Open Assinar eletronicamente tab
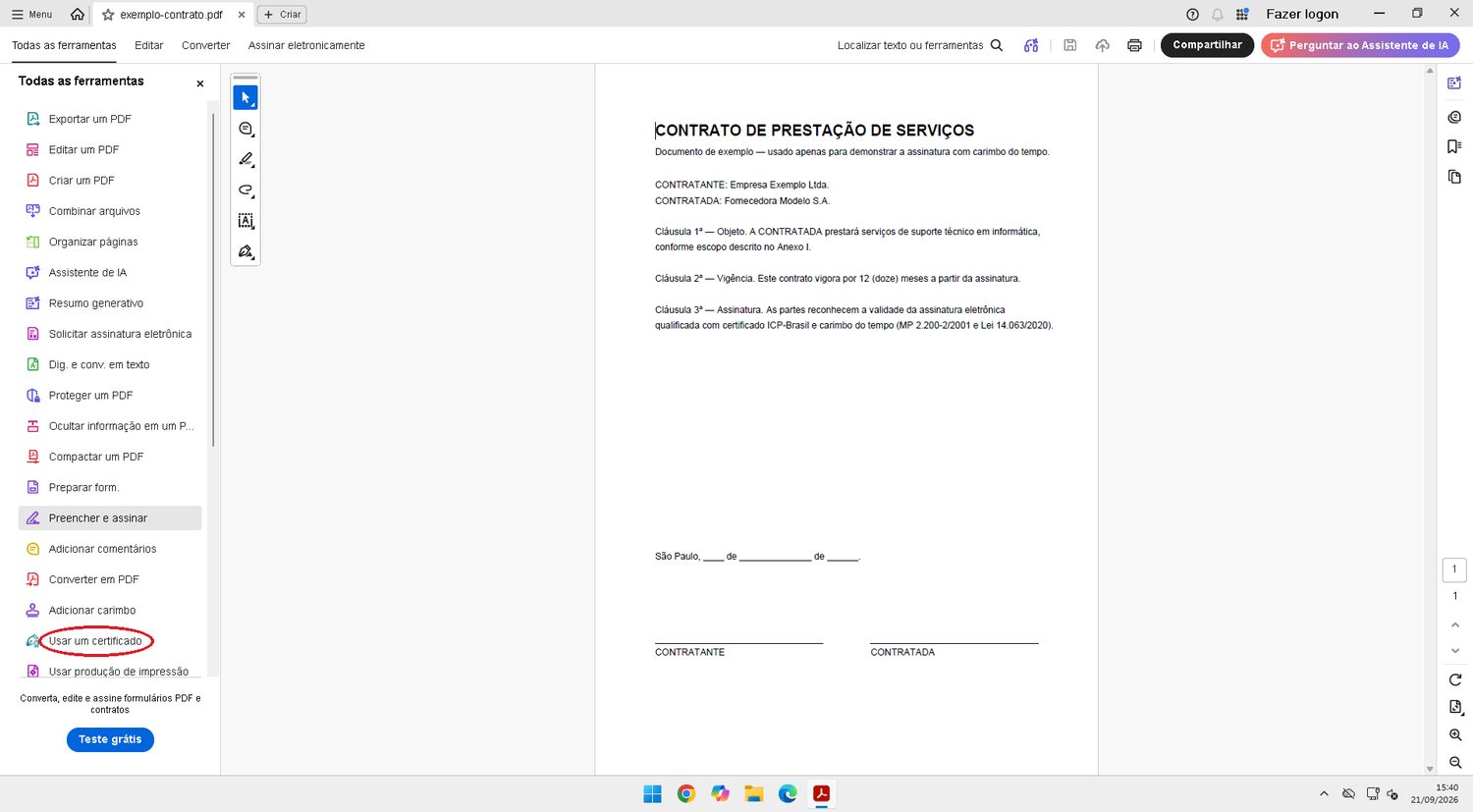Screen dimensions: 1473x812 (x=306, y=45)
